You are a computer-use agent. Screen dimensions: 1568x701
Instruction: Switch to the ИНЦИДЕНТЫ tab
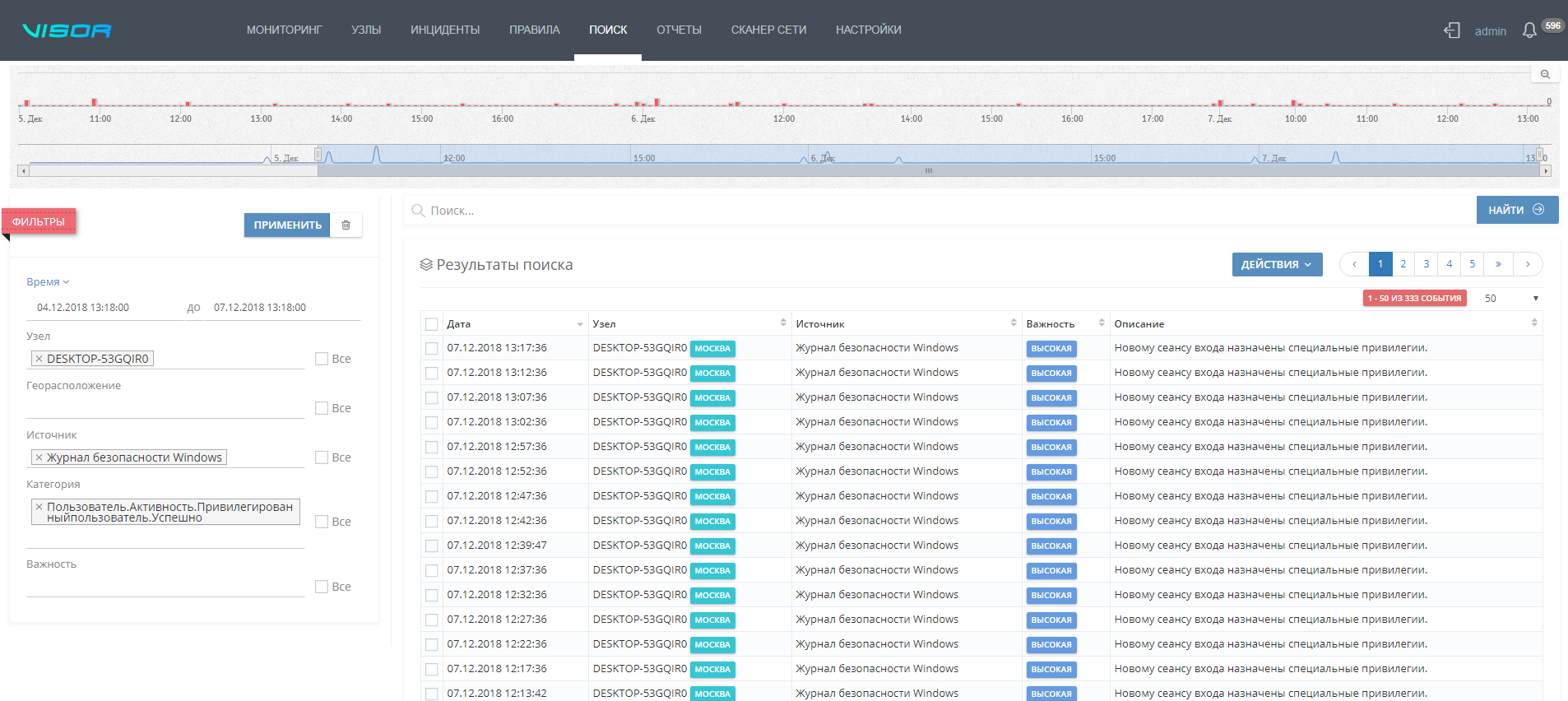[445, 30]
